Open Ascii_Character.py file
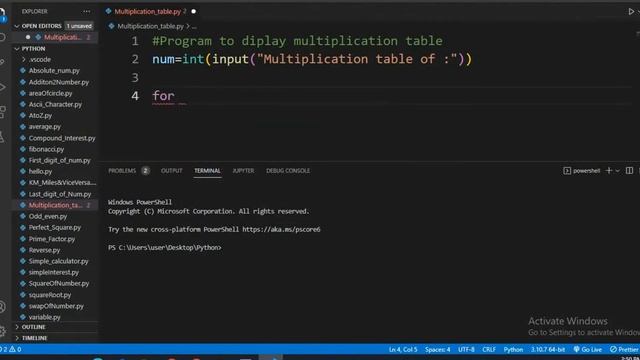 tap(55, 104)
